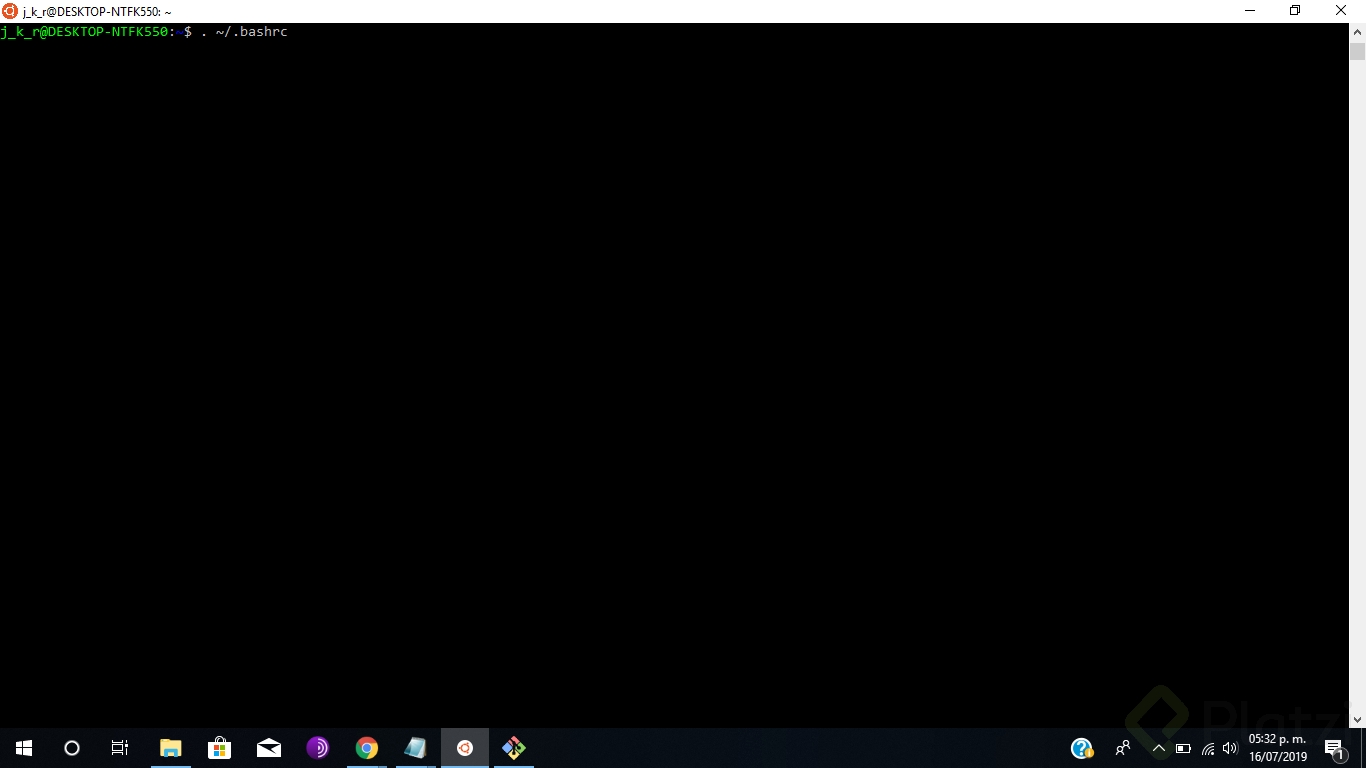Click the '. ~/.bashrc' command text
The image size is (1366, 768).
click(x=244, y=32)
